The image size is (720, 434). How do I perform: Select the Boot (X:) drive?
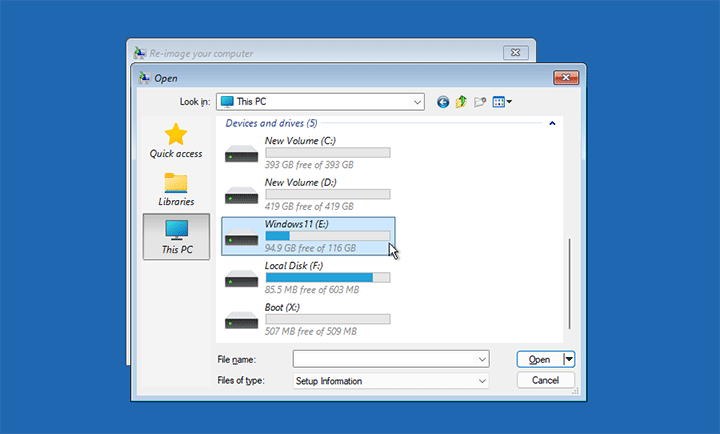pos(308,320)
